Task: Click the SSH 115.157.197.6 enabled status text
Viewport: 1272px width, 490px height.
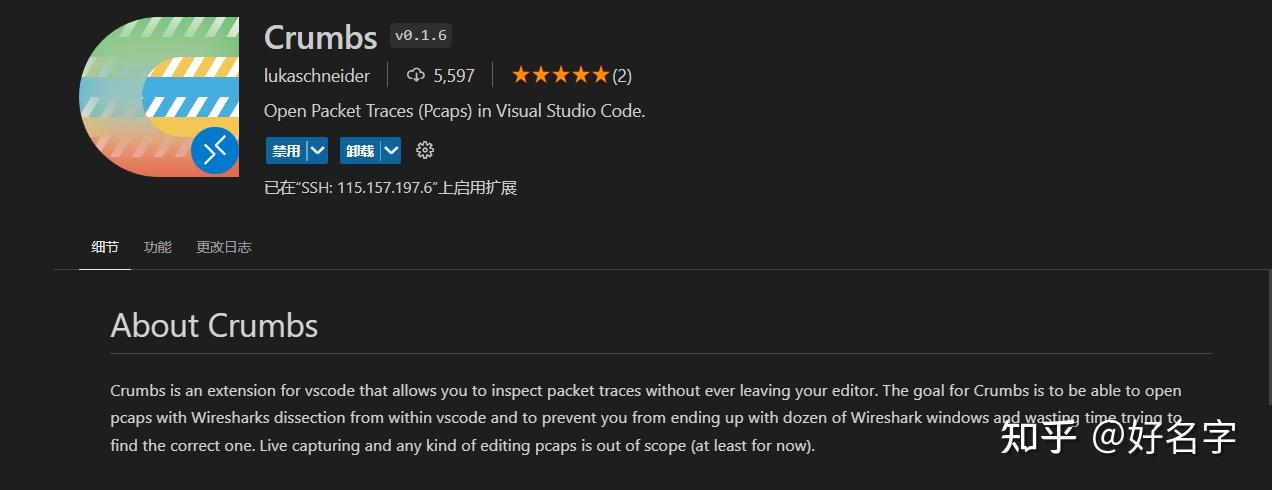Action: 390,187
